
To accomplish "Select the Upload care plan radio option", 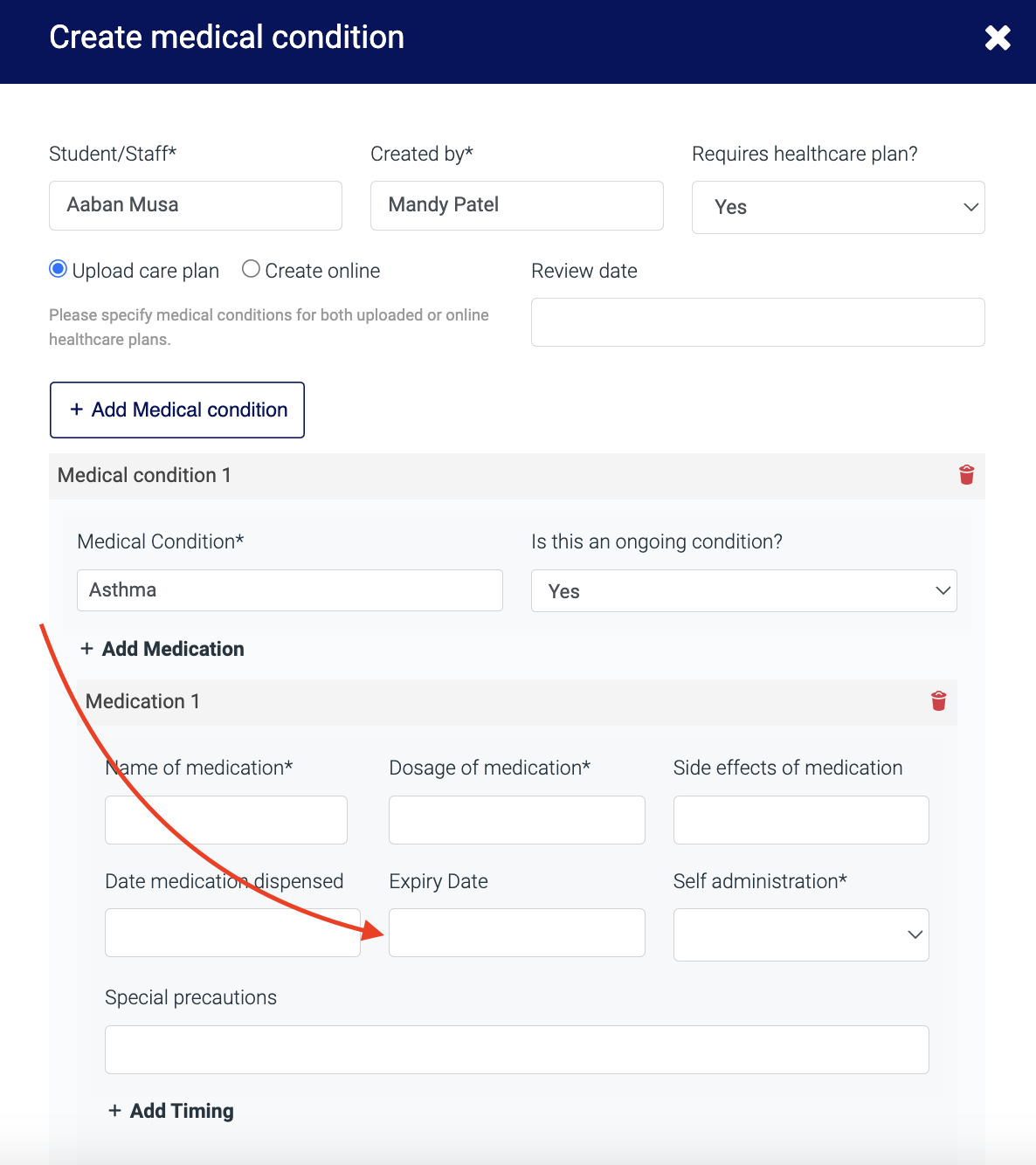I will tap(59, 270).
